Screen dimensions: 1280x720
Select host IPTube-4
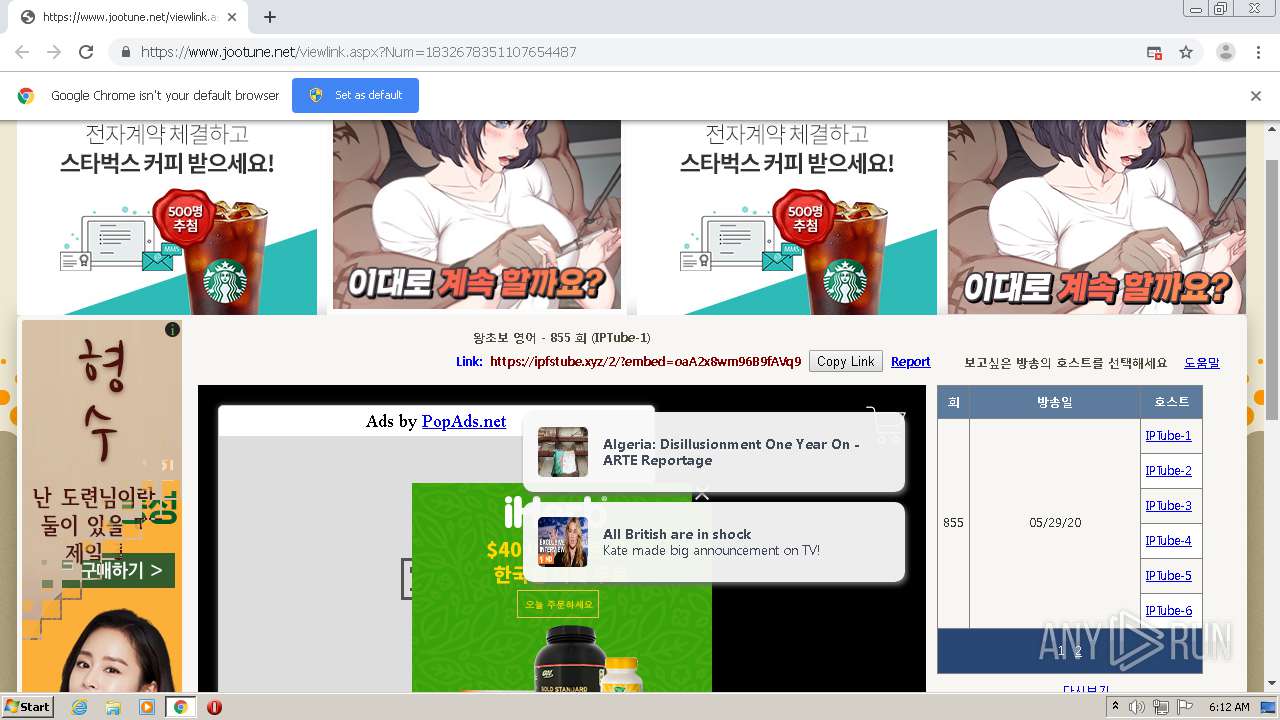[x=1168, y=541]
